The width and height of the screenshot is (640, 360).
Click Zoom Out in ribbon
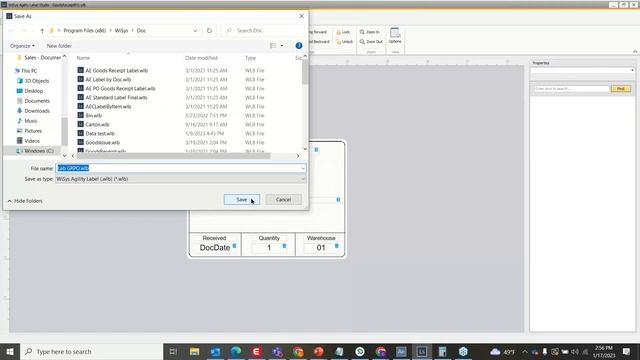tap(371, 42)
